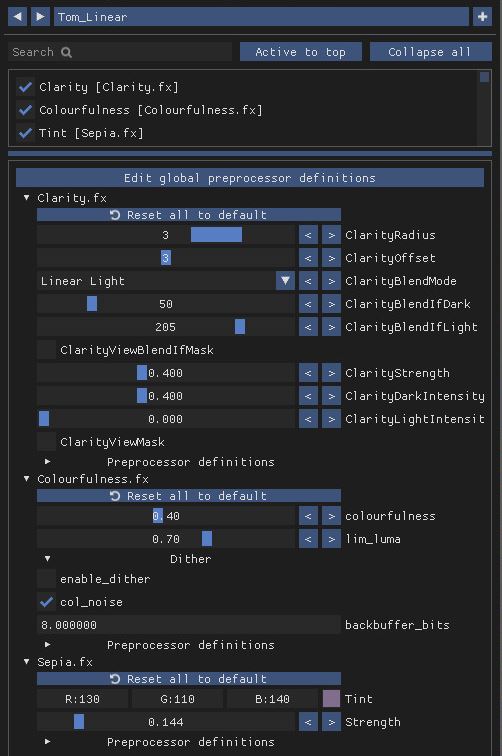
Task: Increase ClarityDarkIntensity with its > button
Action: (x=331, y=396)
